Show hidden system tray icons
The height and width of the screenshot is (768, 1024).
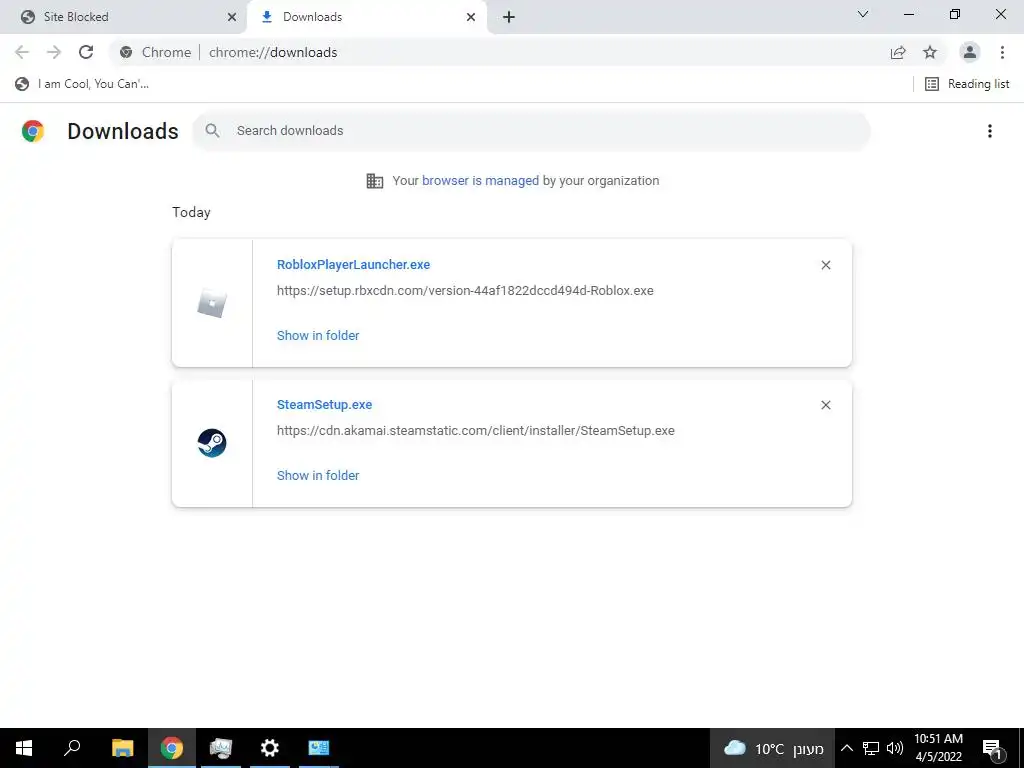click(846, 748)
